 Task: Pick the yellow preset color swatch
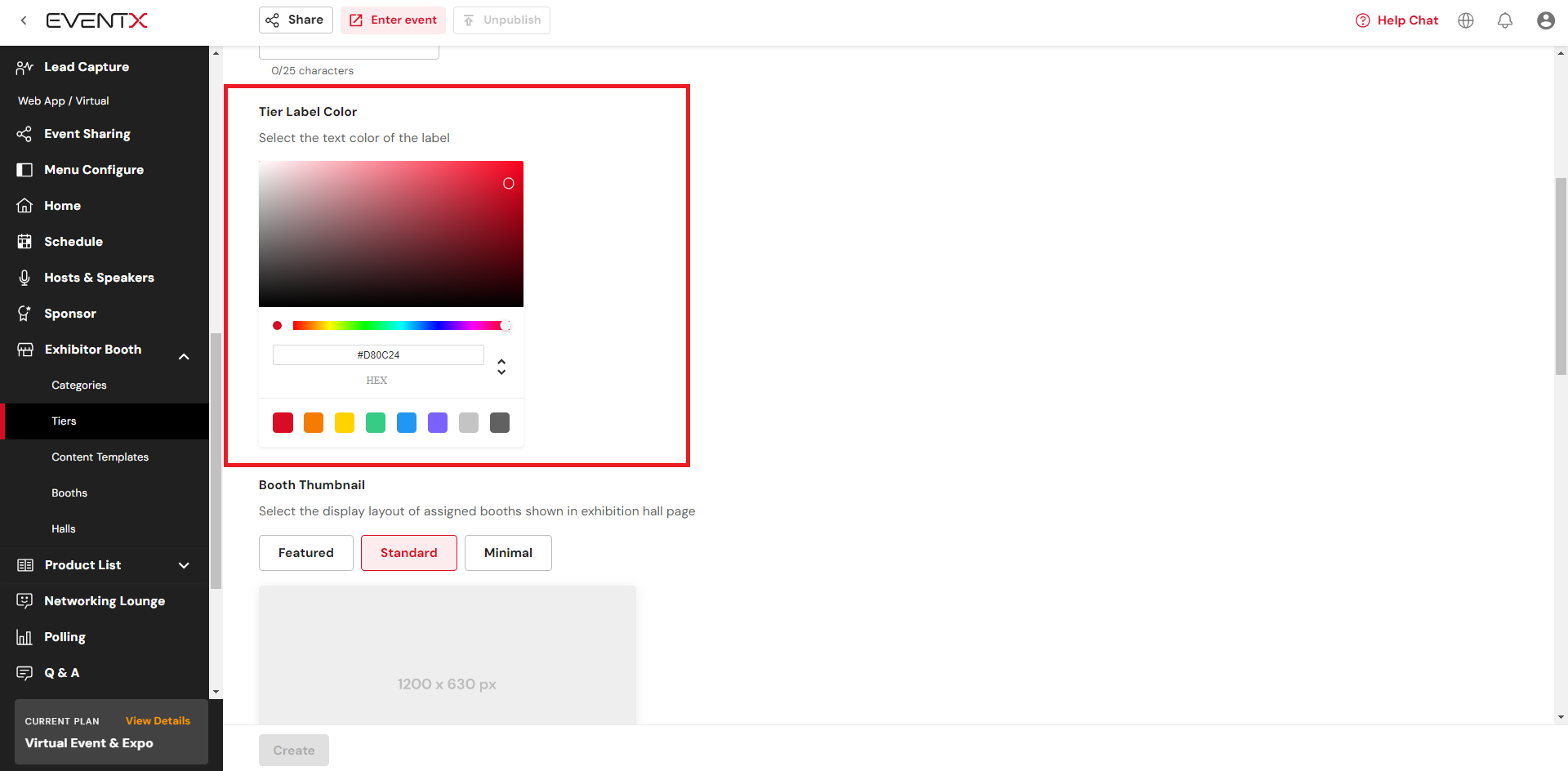click(345, 422)
